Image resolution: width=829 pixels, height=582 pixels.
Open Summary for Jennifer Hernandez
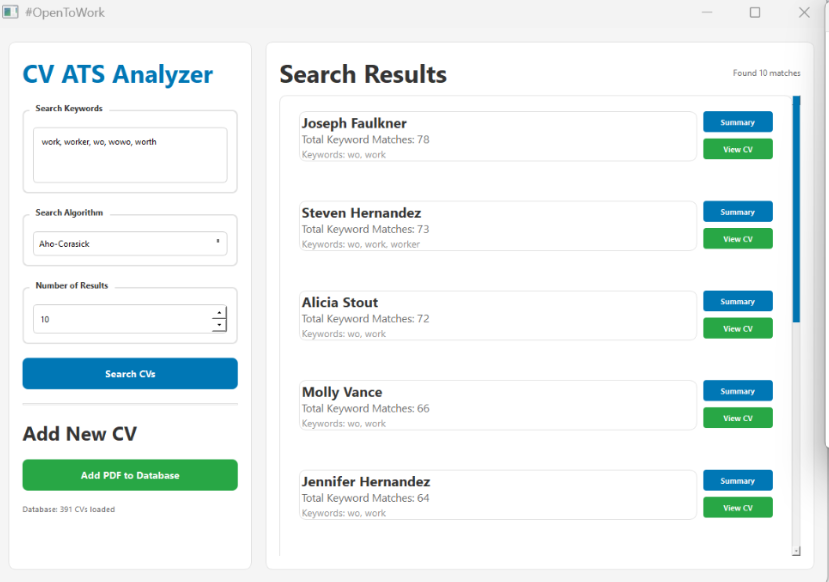pyautogui.click(x=738, y=481)
